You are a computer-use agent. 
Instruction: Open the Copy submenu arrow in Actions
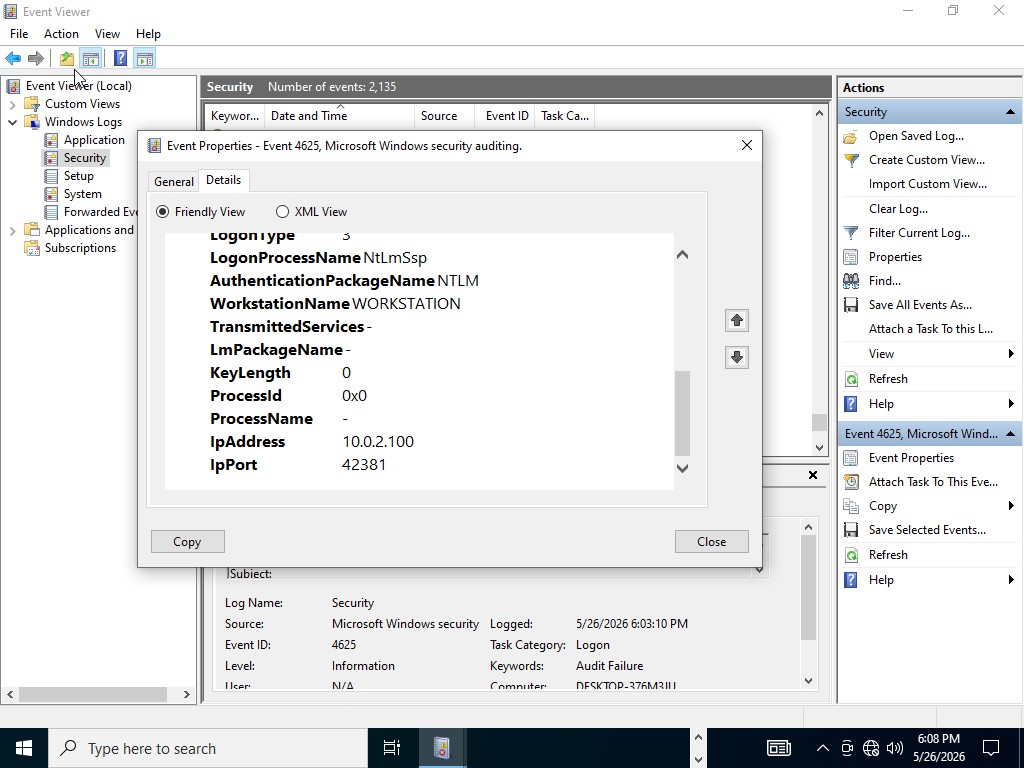tap(1011, 506)
